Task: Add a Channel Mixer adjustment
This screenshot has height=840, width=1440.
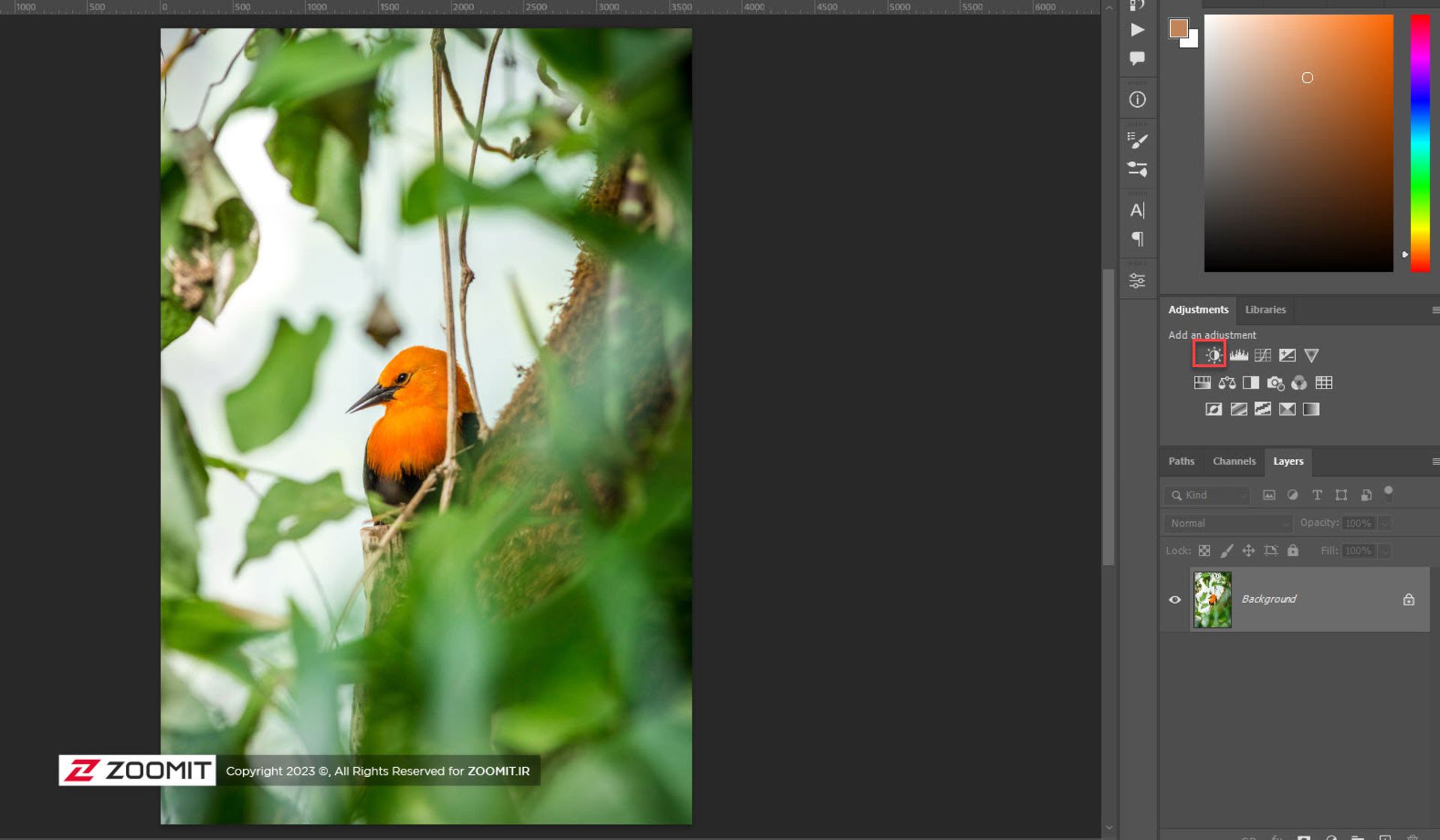Action: click(1299, 383)
